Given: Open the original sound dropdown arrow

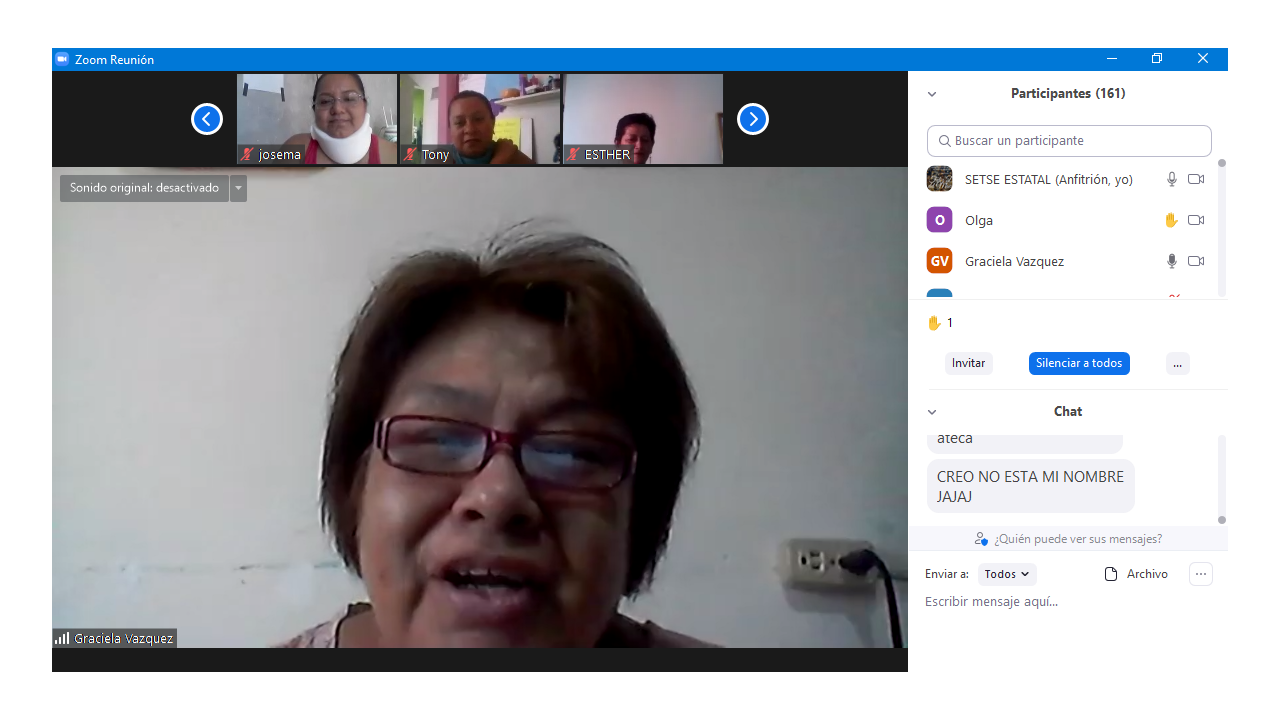Looking at the screenshot, I should click(x=238, y=188).
